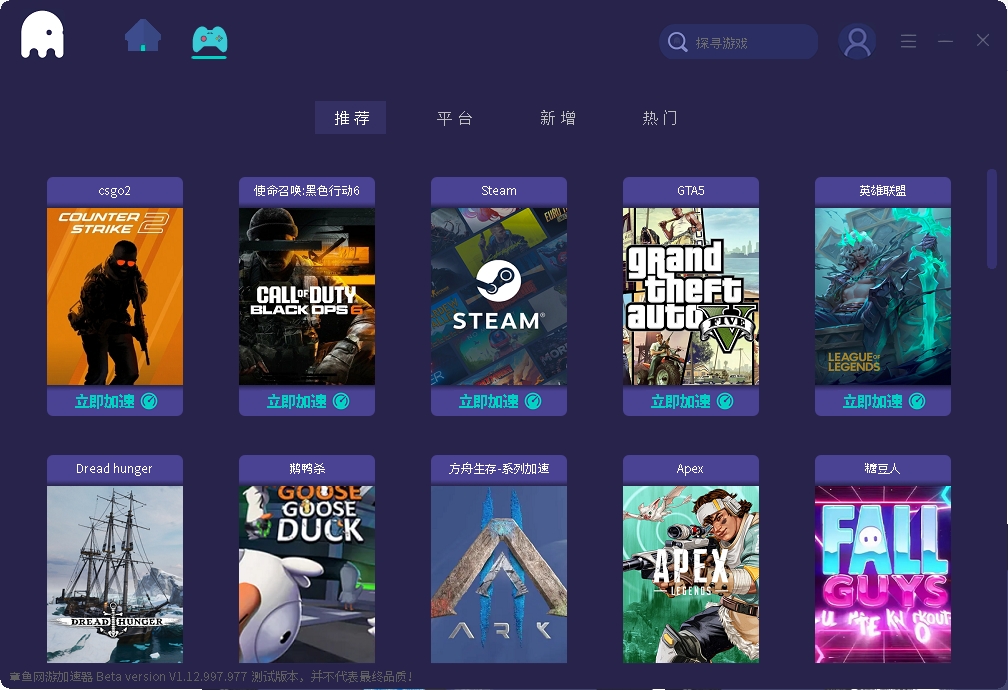Screen dimensions: 1008x690
Task: Click the 糖豆人 card title
Action: [x=883, y=469]
